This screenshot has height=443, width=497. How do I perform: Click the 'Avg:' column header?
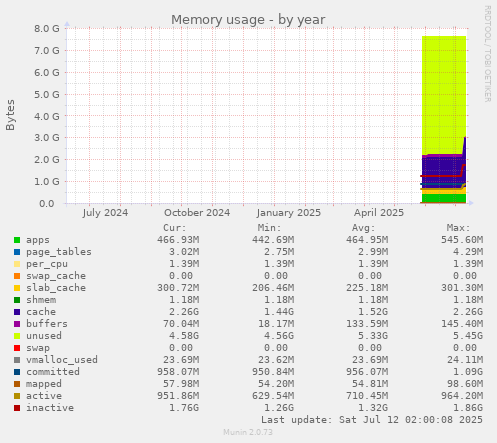(x=364, y=228)
